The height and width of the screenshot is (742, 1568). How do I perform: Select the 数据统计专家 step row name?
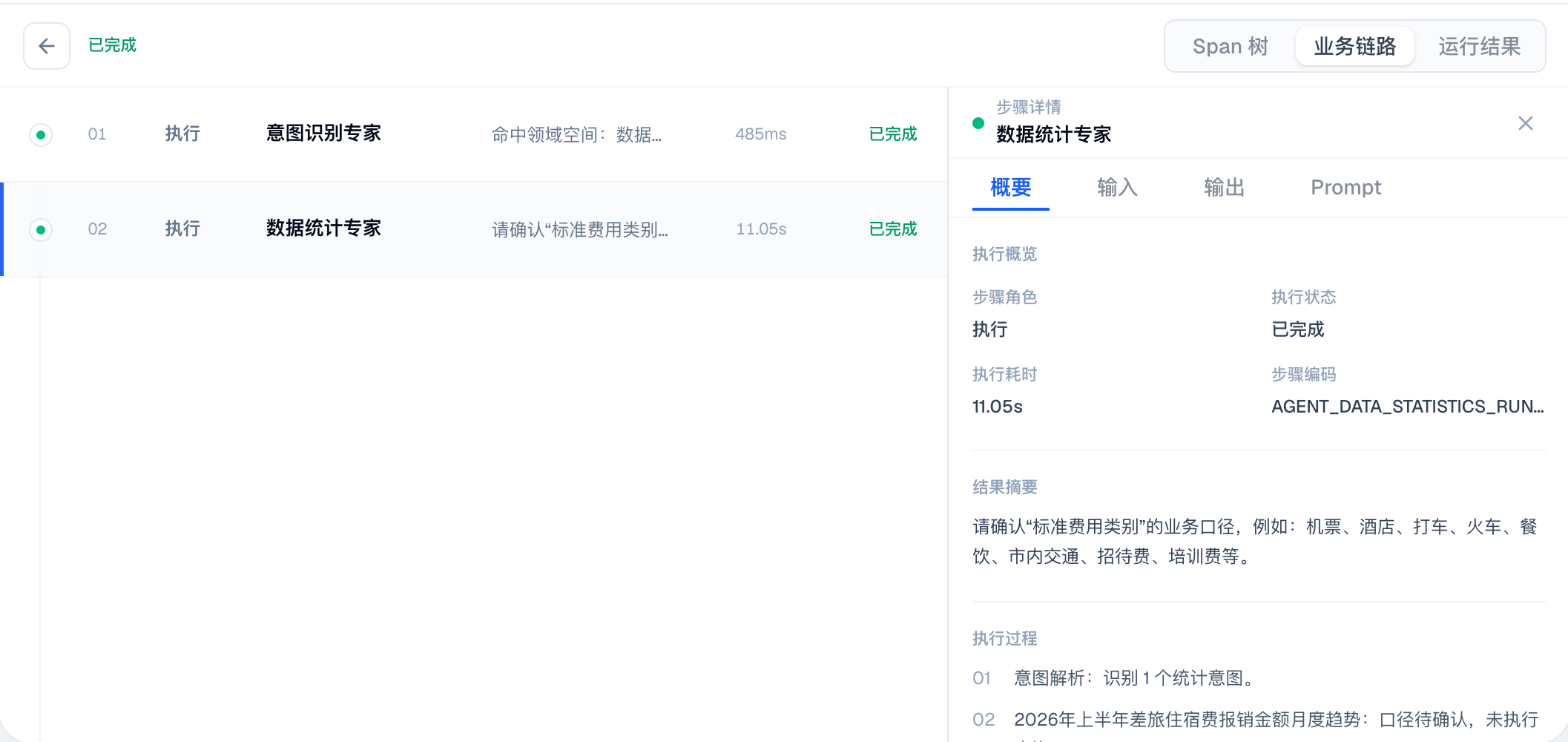(323, 229)
